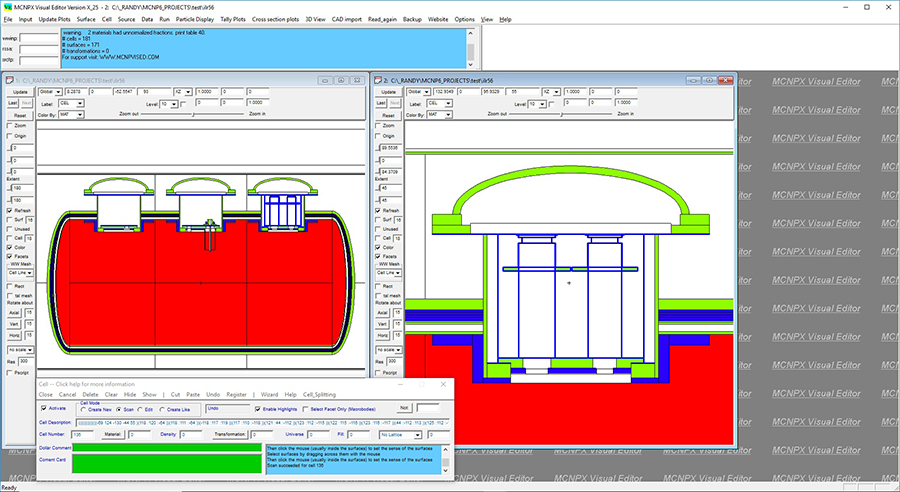The image size is (900, 492).
Task: Open the Global dropdown in plot window 2
Action: pos(427,92)
